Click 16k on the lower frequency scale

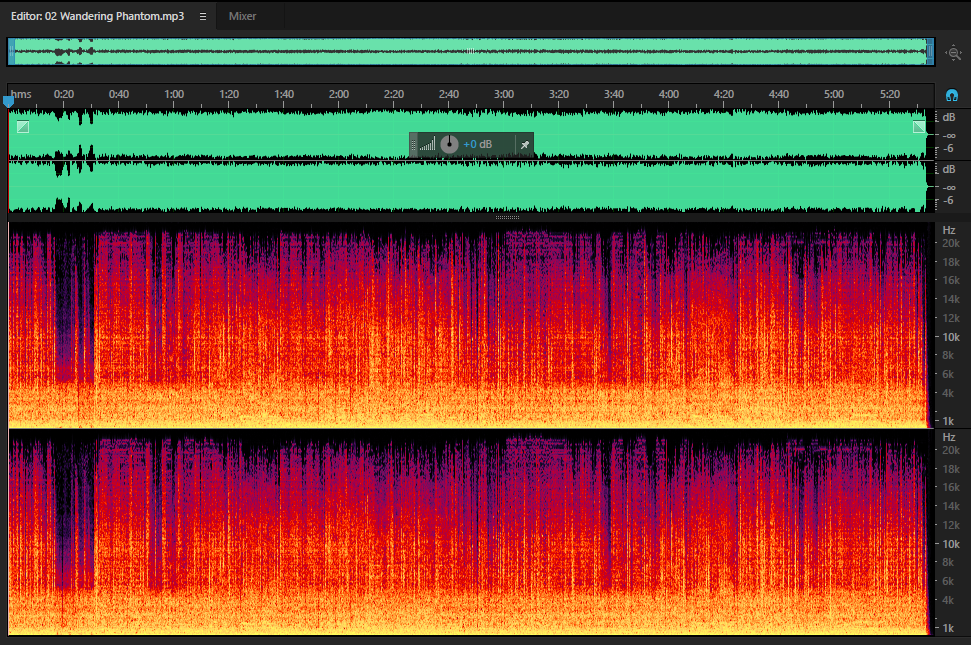[x=951, y=487]
